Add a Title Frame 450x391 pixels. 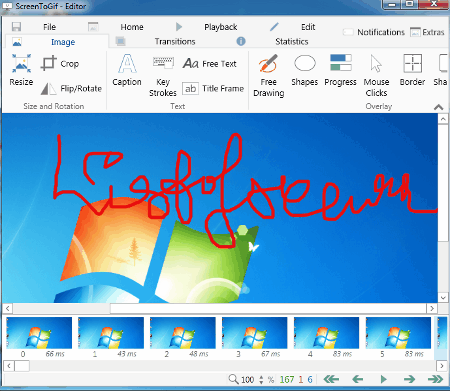(213, 89)
